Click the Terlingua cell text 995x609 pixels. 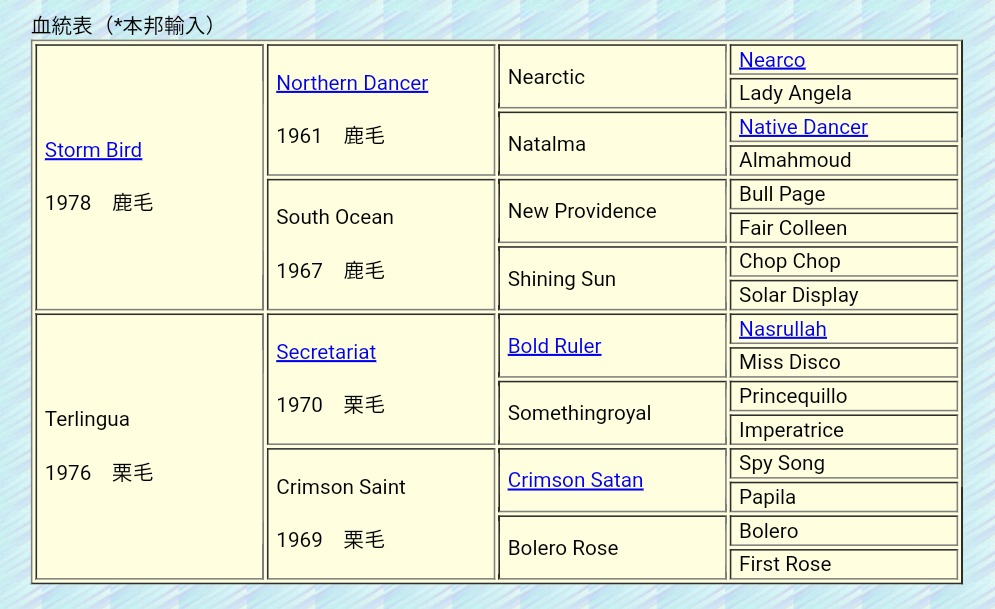[x=87, y=419]
